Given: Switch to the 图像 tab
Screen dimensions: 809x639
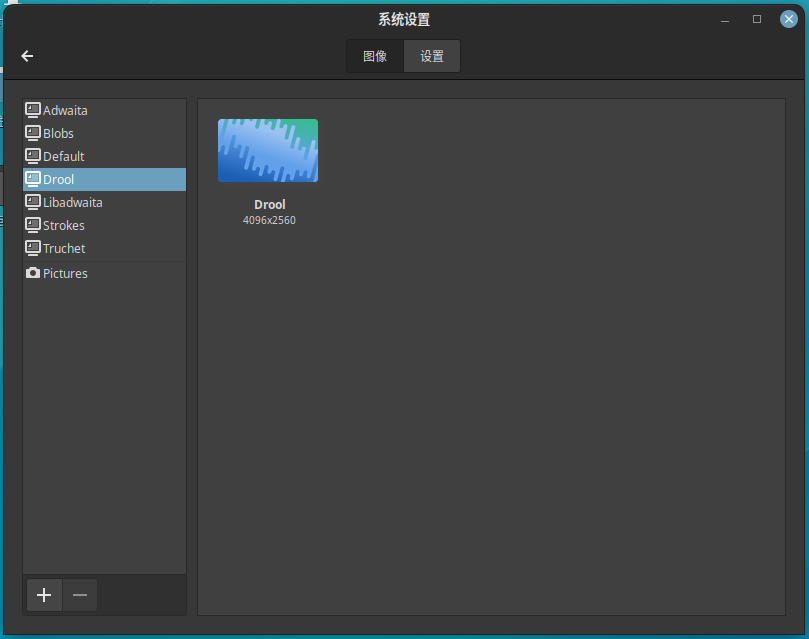Looking at the screenshot, I should coord(375,56).
